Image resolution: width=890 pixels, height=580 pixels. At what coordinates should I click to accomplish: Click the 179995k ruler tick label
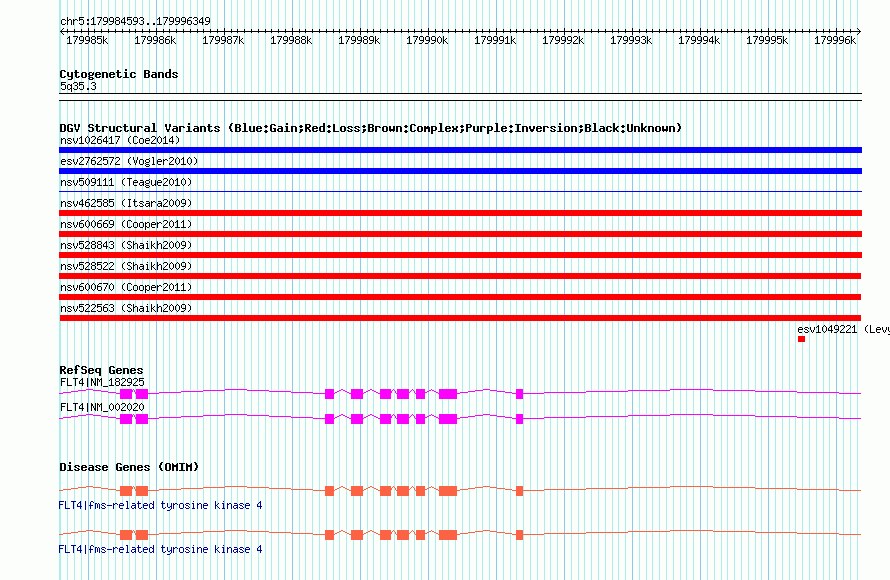(767, 40)
